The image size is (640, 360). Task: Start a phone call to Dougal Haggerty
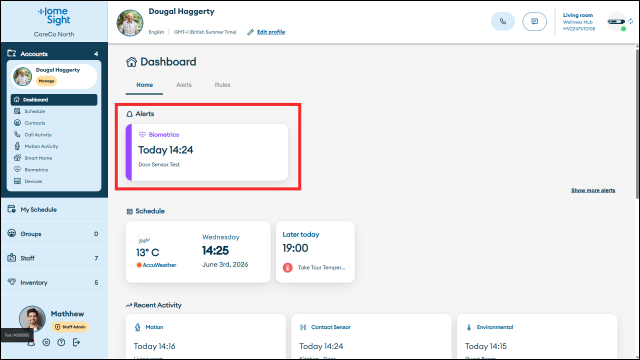pyautogui.click(x=503, y=21)
